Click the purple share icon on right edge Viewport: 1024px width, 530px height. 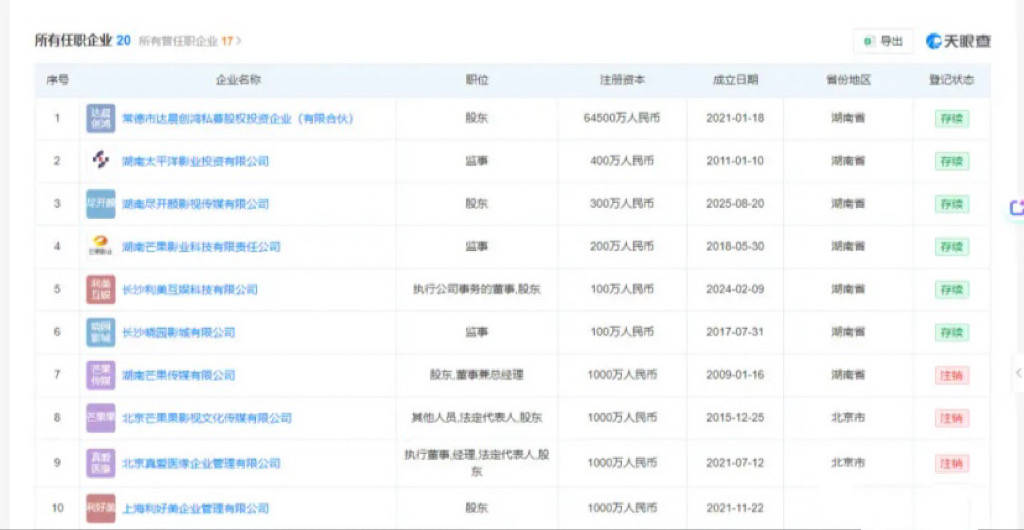tap(1016, 208)
